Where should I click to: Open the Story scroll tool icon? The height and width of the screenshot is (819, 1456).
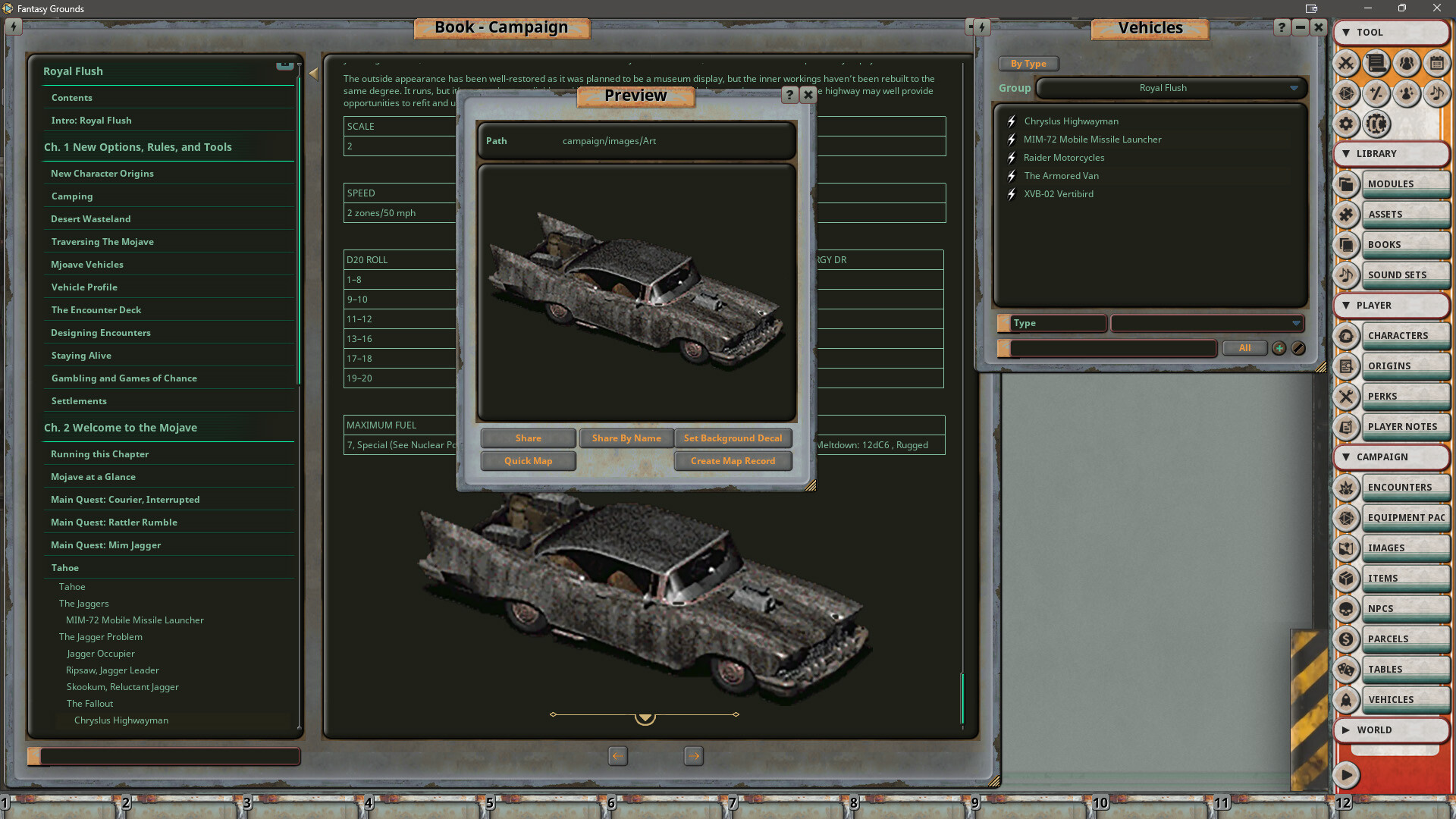1376,63
